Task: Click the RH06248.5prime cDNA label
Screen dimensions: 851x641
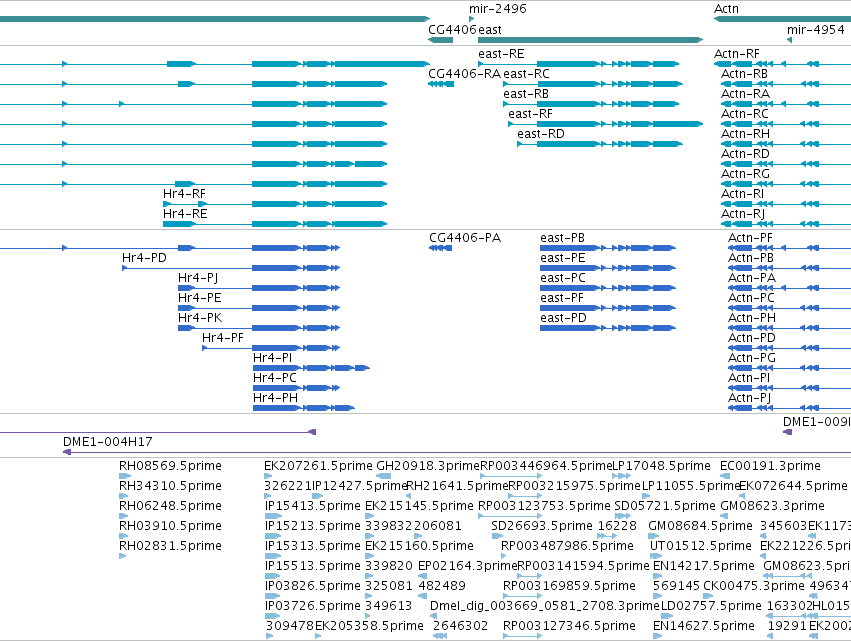Action: click(170, 506)
